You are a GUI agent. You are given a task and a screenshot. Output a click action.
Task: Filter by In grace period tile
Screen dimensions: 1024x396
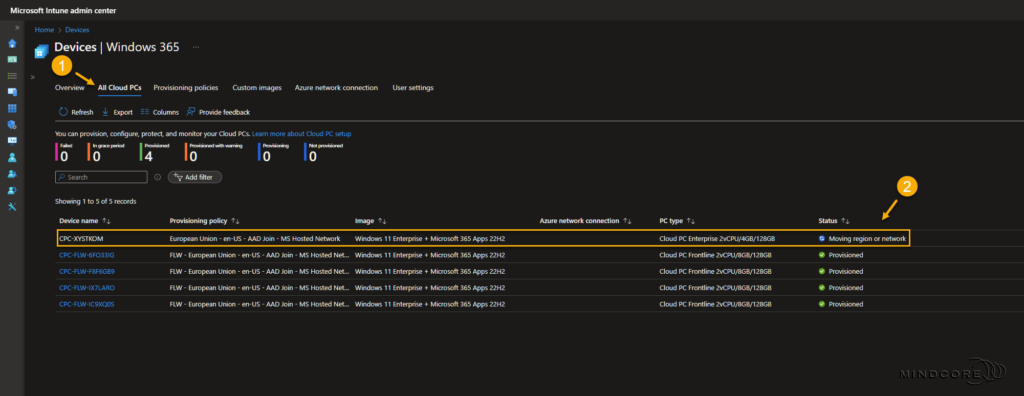[105, 152]
